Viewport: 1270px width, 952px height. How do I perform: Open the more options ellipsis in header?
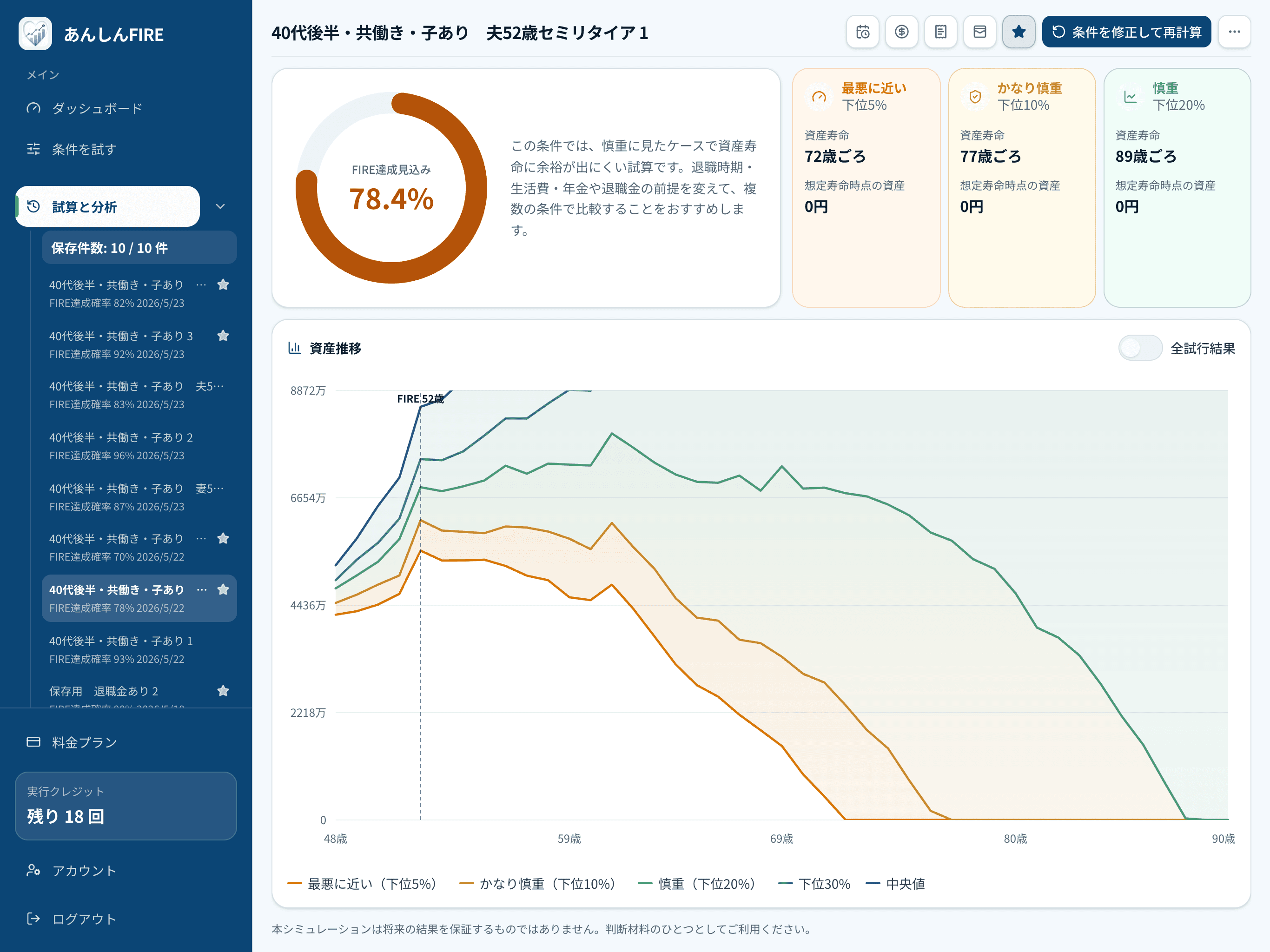tap(1234, 32)
